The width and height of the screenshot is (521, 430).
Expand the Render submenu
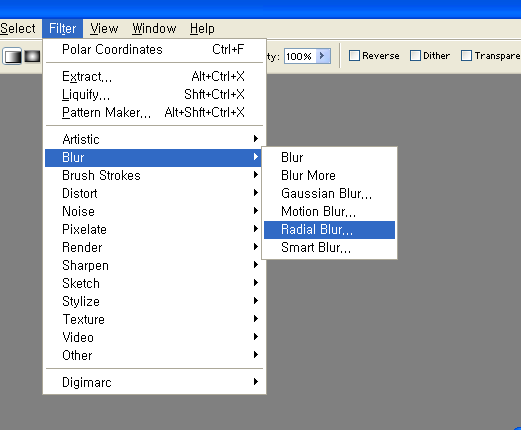(154, 247)
